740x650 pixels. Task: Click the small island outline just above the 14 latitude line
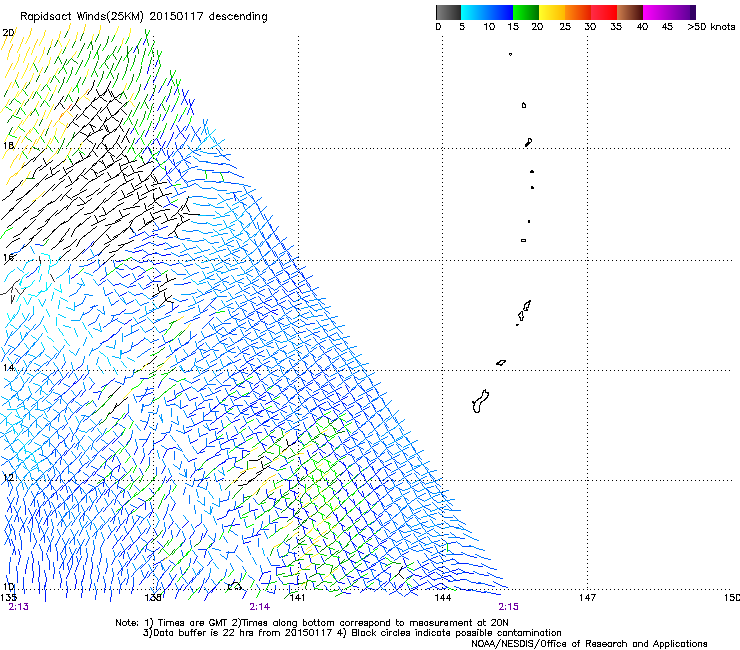501,363
